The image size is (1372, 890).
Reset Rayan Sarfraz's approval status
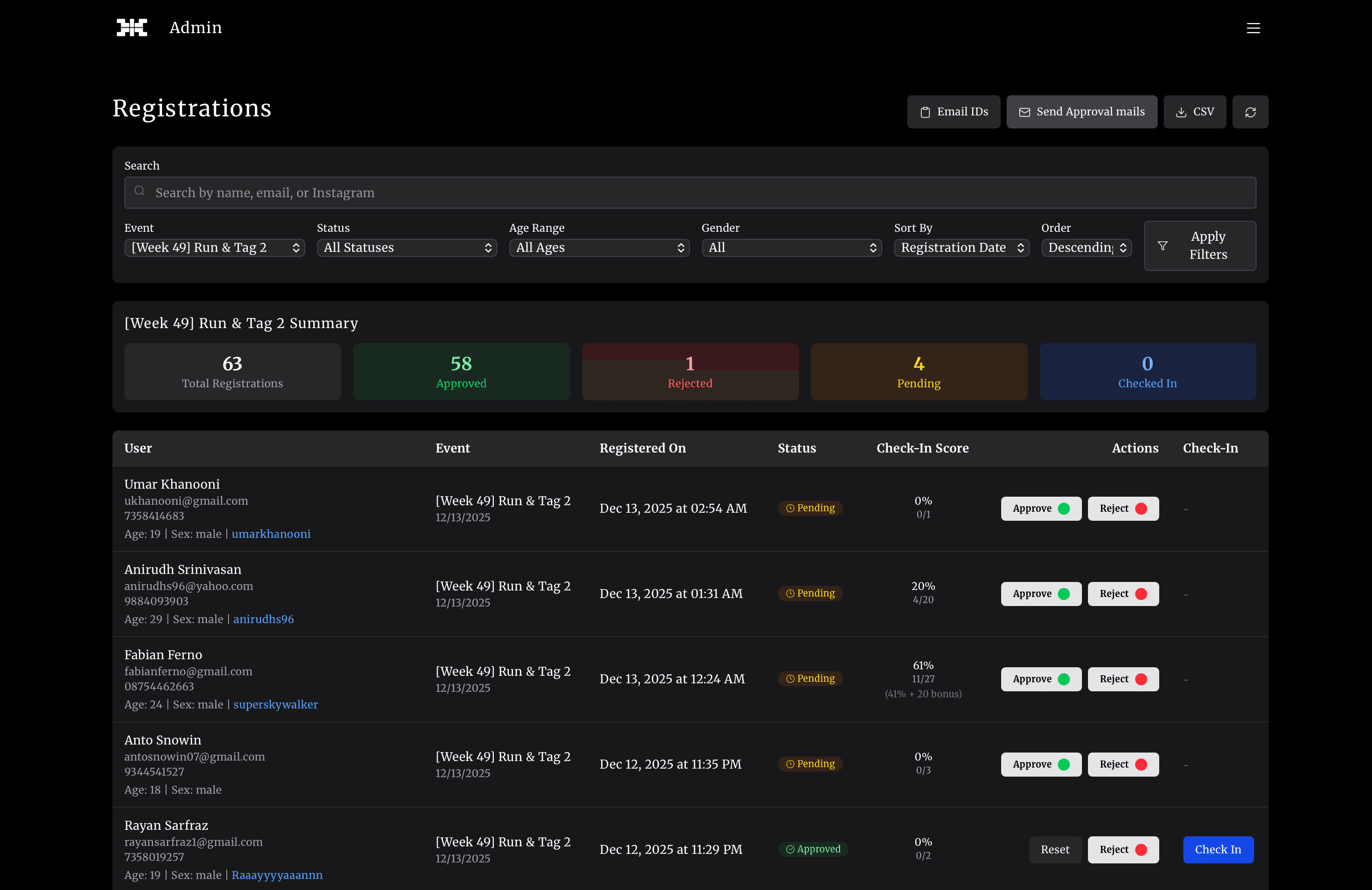[x=1054, y=850]
